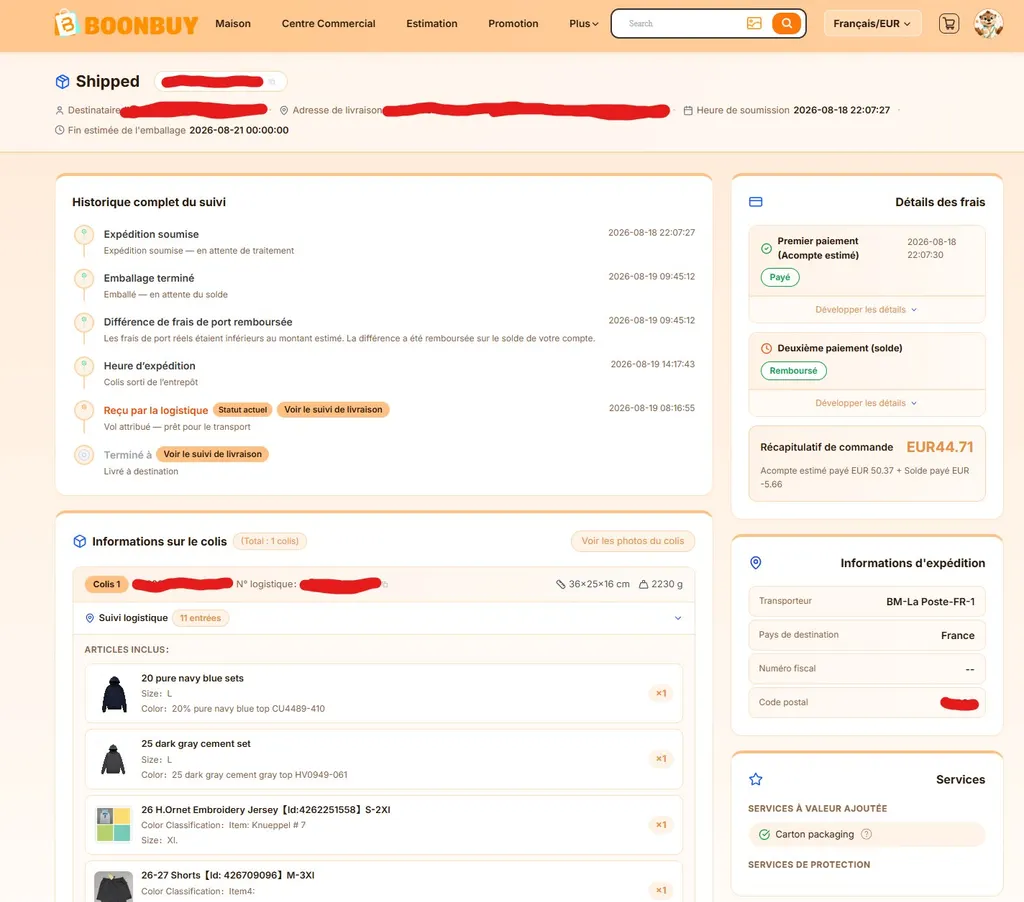
Task: Click the Expédition soumise timeline marker
Action: (84, 234)
